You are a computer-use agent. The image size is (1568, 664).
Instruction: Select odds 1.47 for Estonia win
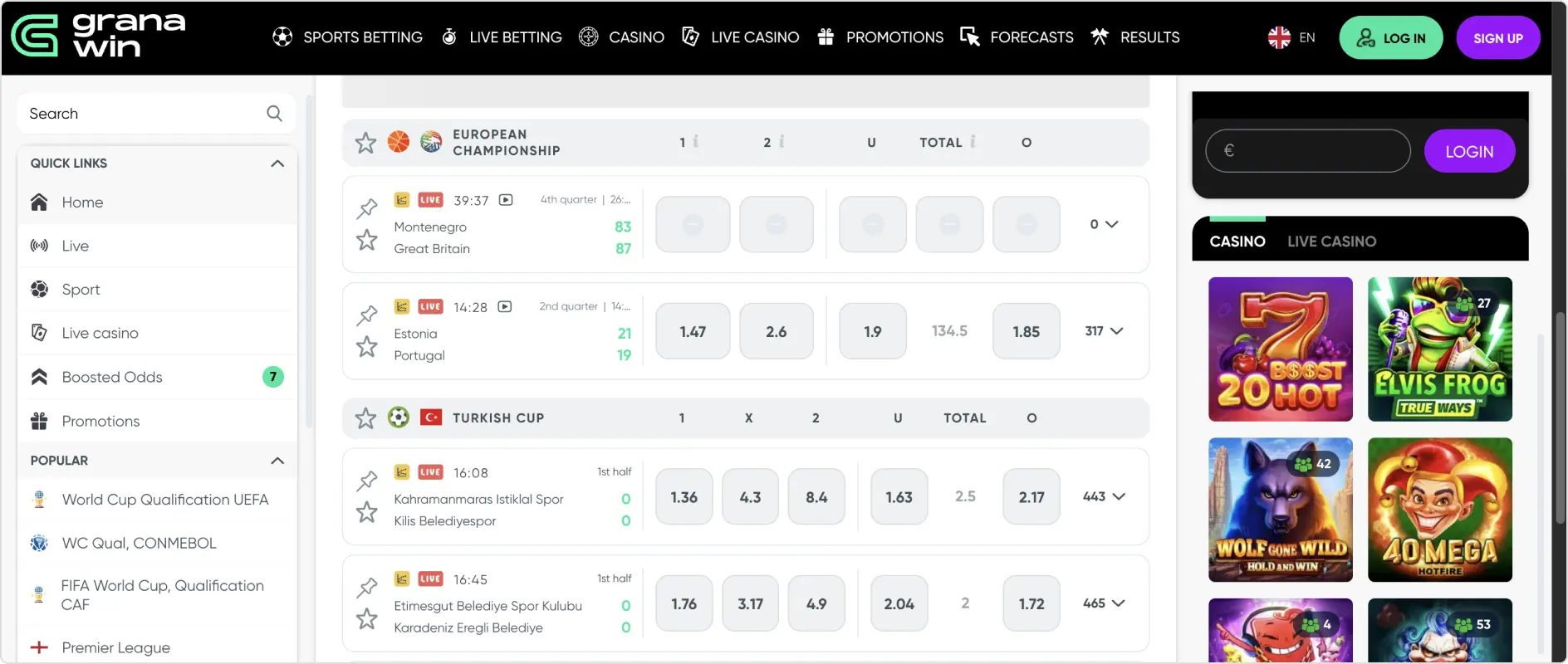click(693, 331)
